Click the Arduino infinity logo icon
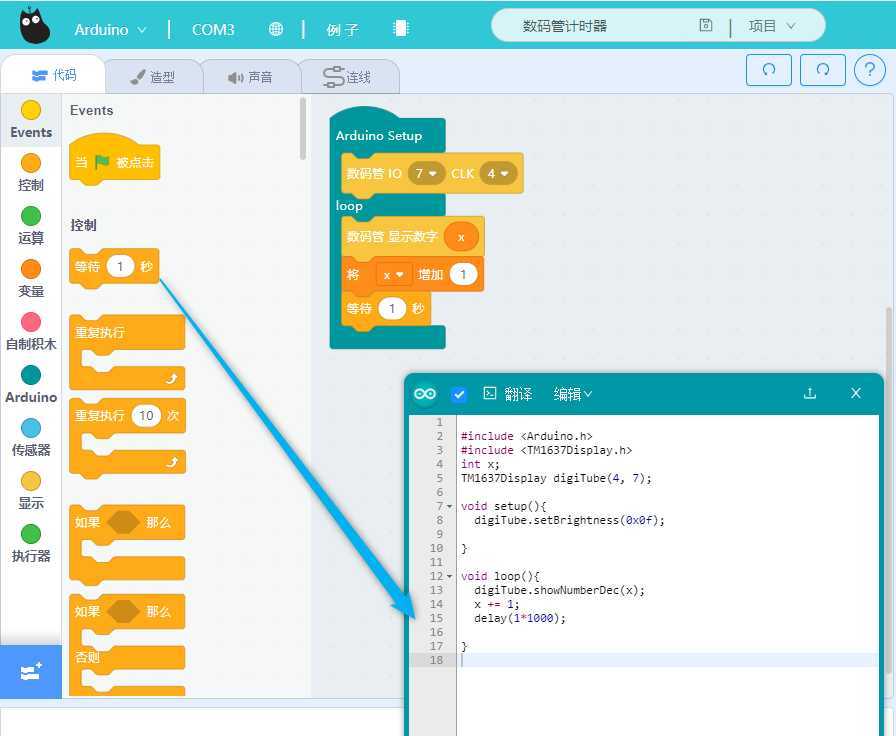Viewport: 896px width, 736px height. click(x=425, y=394)
